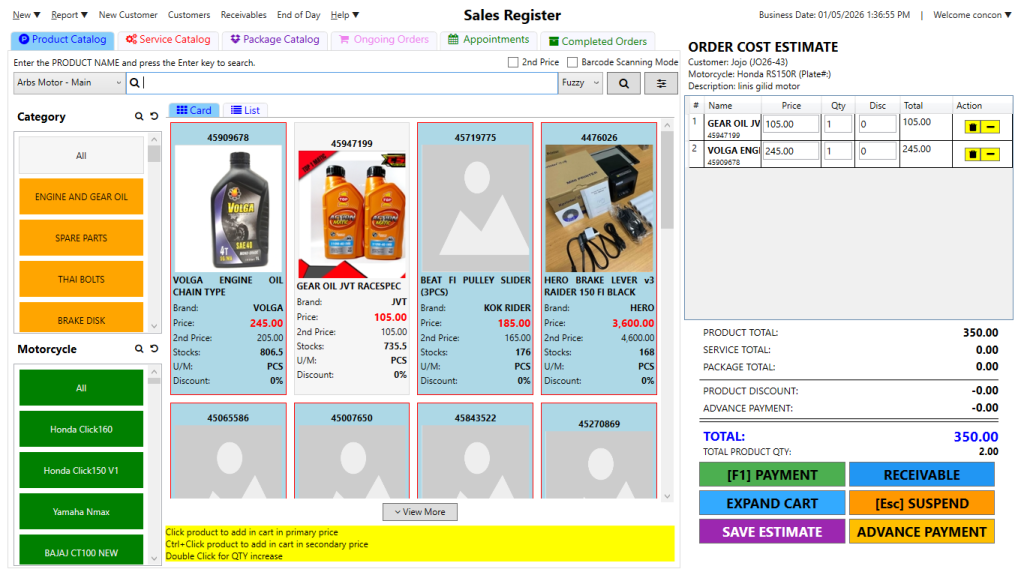Open the Completed Orders tab
Image resolution: width=1024 pixels, height=575 pixels.
[597, 41]
